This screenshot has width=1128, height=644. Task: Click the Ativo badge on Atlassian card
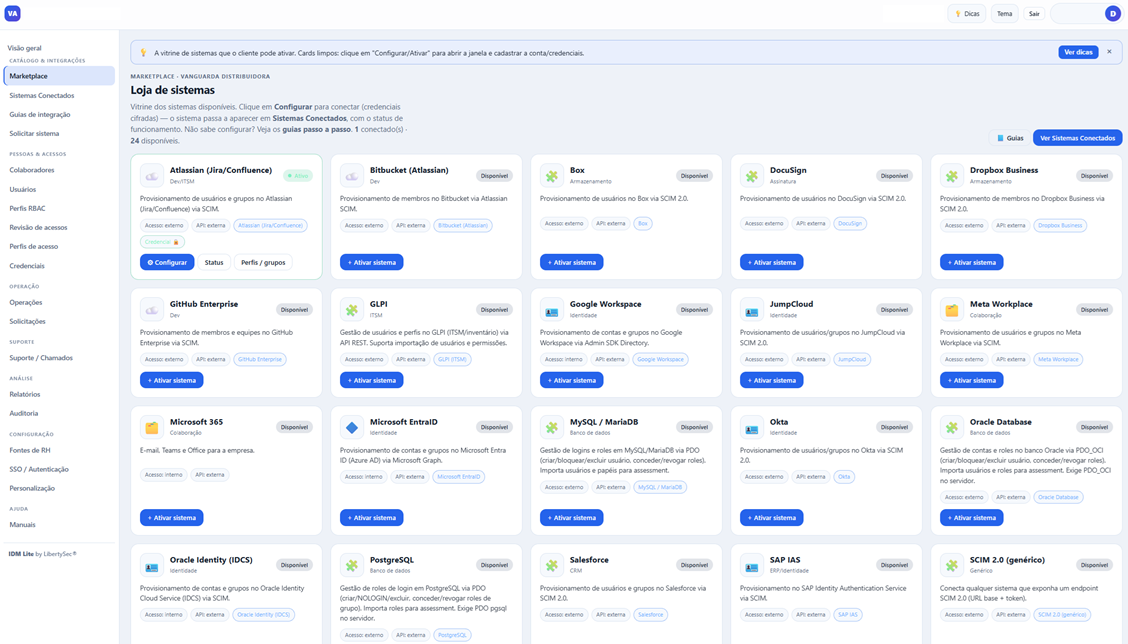tap(298, 176)
